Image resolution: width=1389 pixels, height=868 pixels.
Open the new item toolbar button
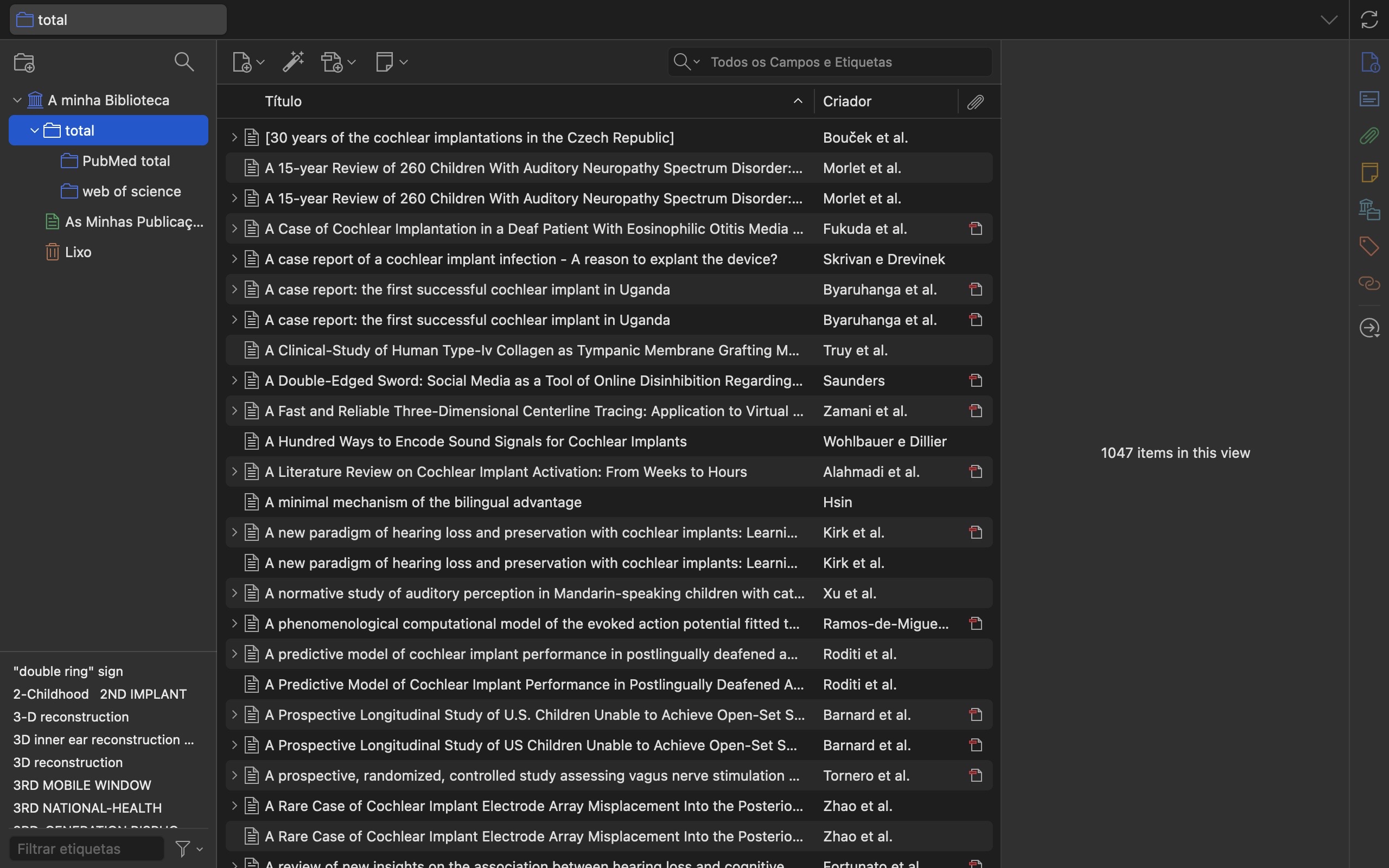(x=247, y=61)
